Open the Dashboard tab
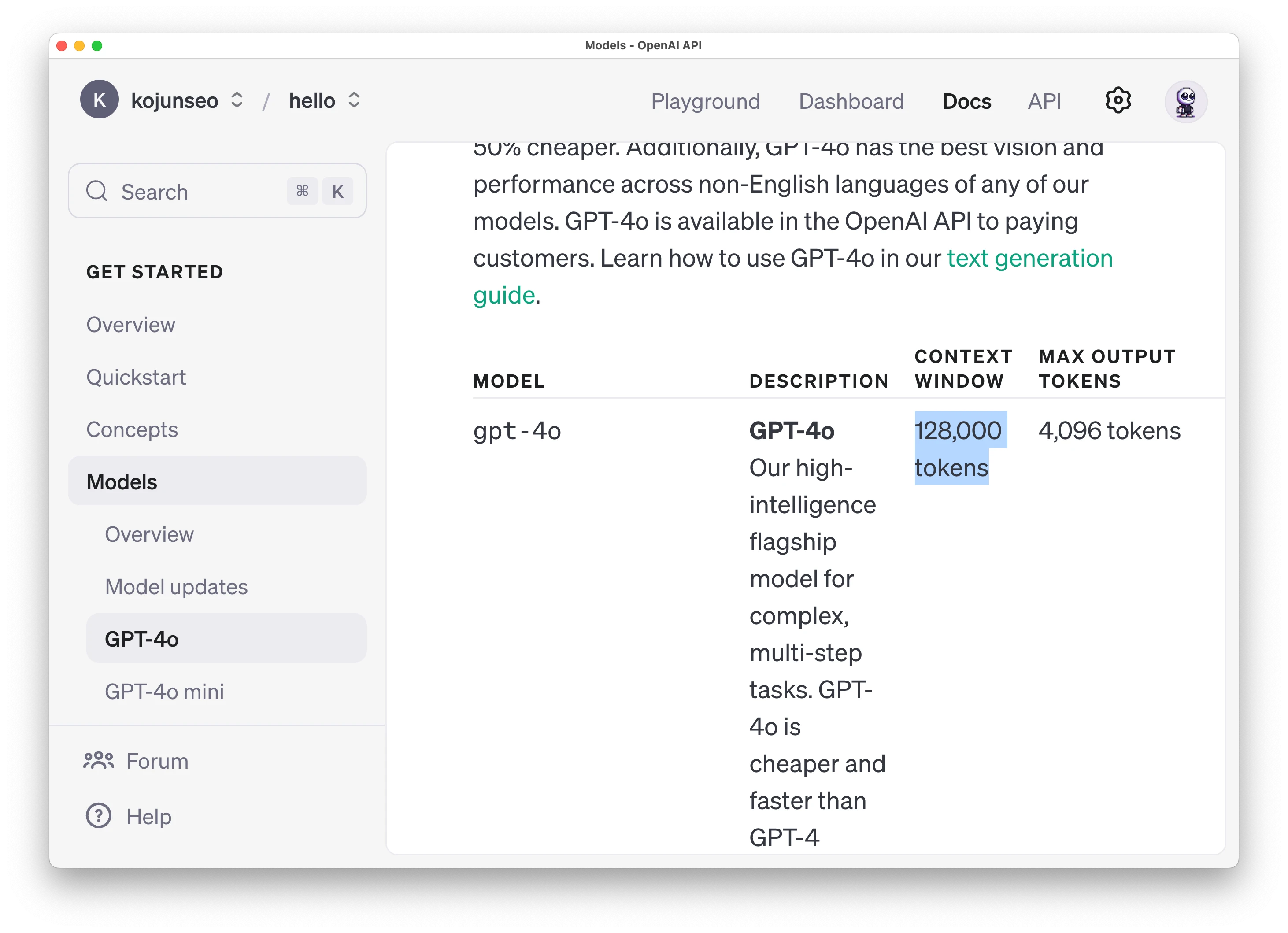 tap(851, 101)
